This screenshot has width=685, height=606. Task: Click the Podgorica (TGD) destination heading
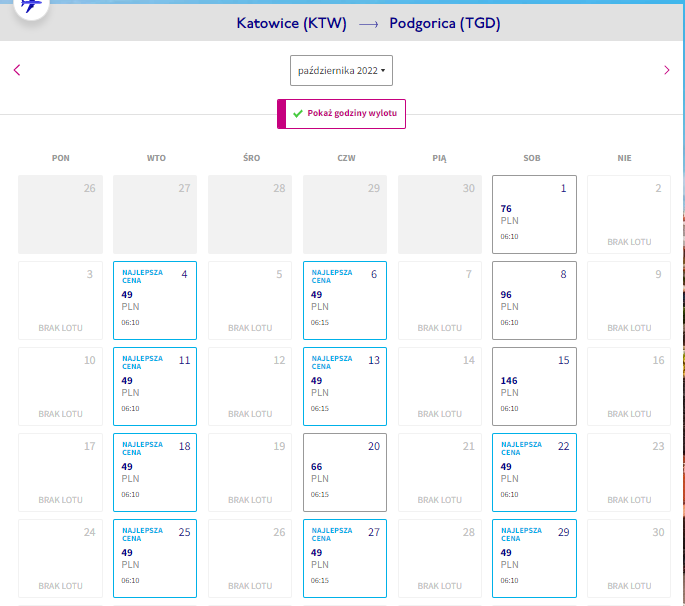445,23
